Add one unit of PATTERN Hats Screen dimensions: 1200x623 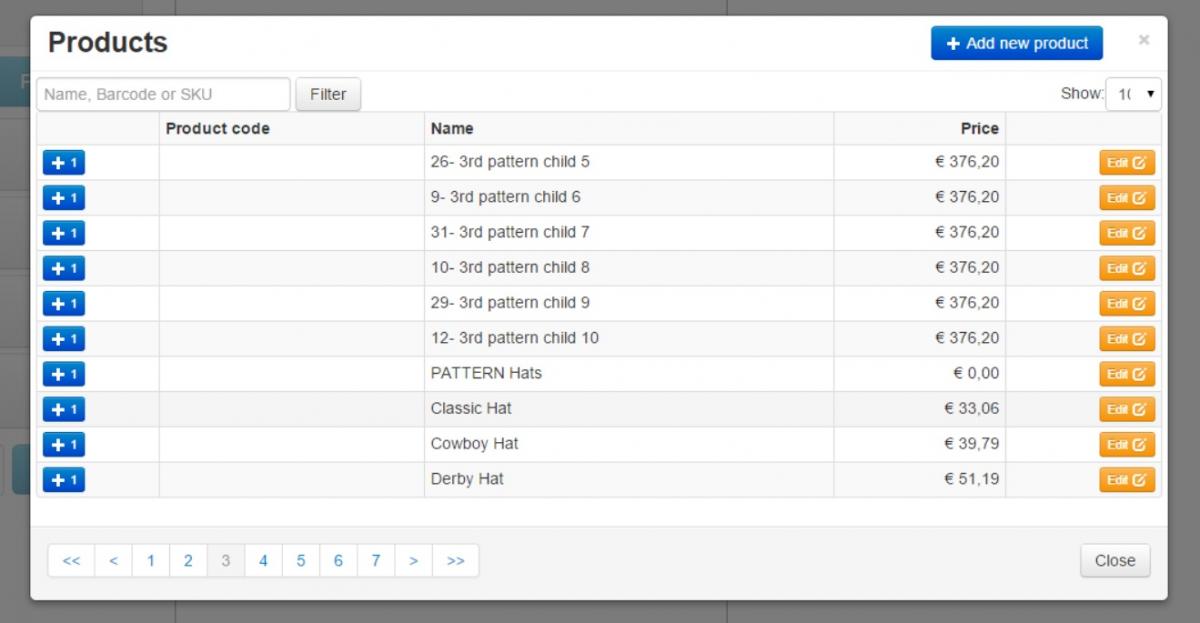pyautogui.click(x=64, y=374)
